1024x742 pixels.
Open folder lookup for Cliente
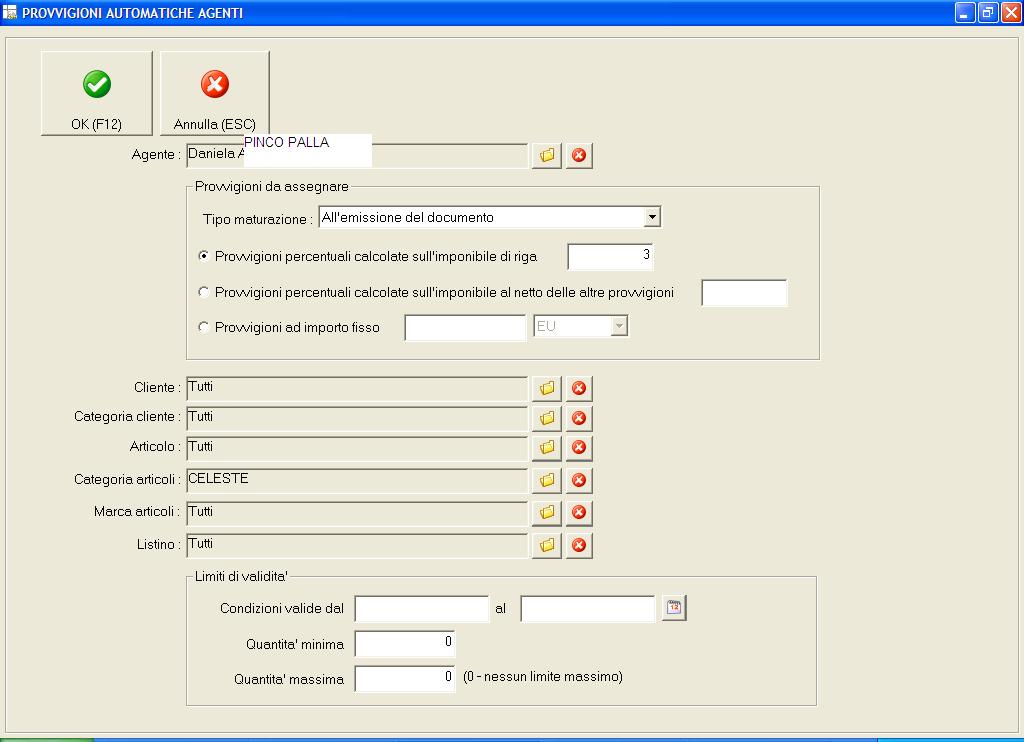[x=547, y=388]
